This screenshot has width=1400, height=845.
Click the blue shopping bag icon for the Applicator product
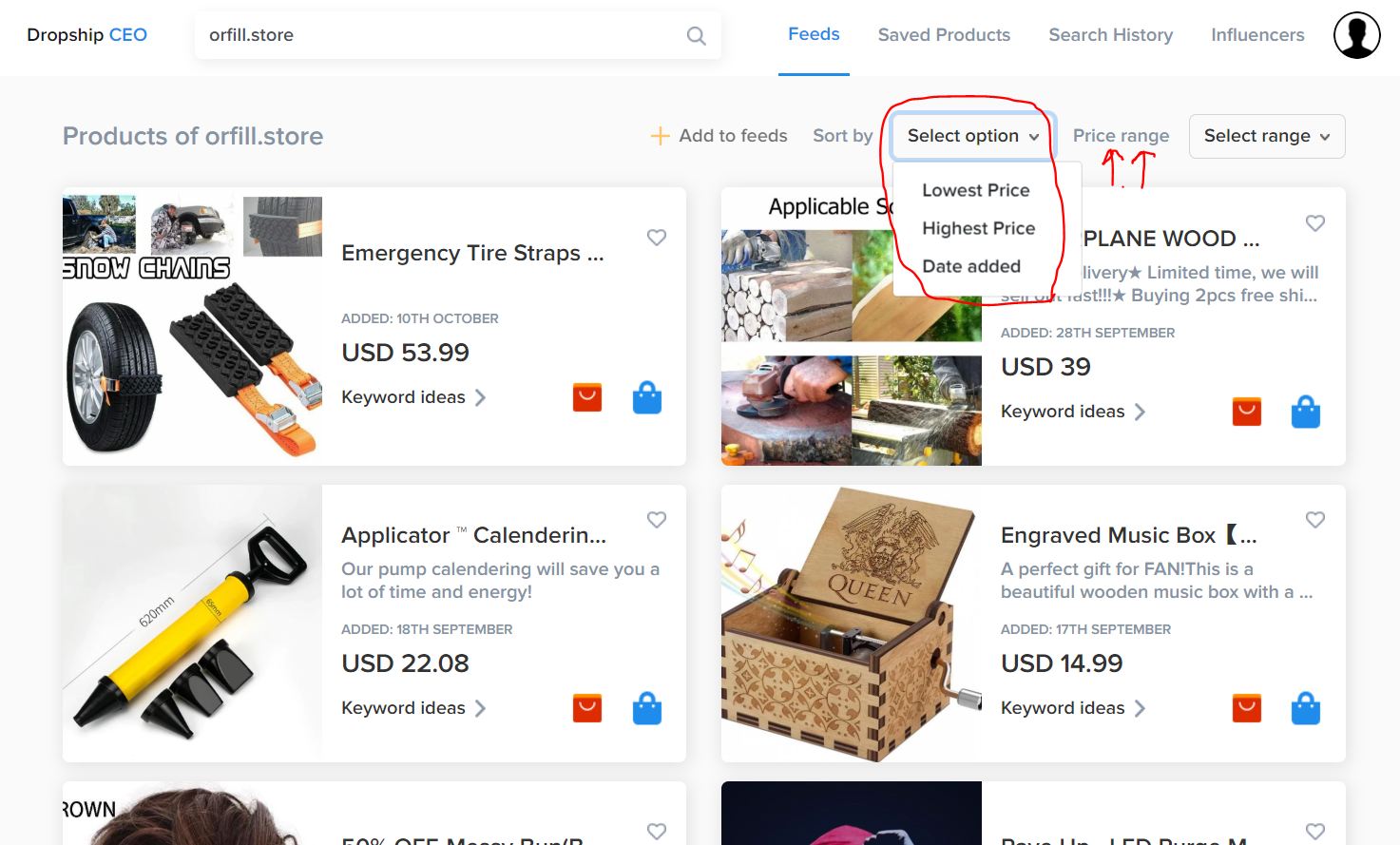coord(647,708)
